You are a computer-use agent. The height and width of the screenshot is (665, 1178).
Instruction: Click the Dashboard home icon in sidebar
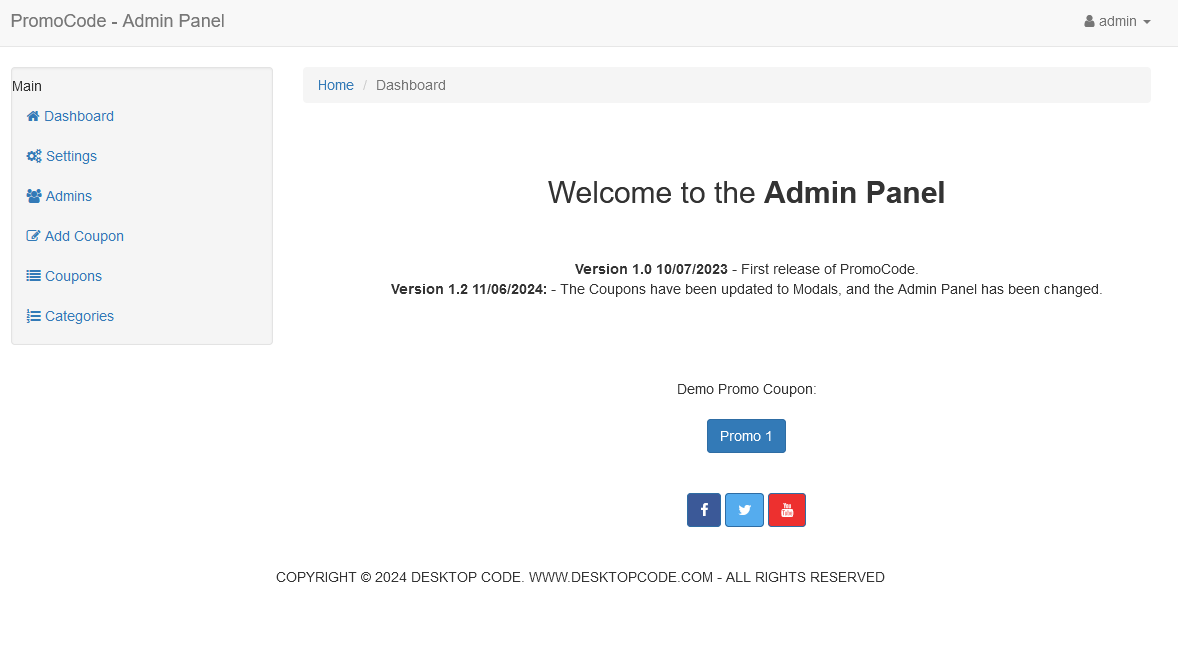pos(33,116)
